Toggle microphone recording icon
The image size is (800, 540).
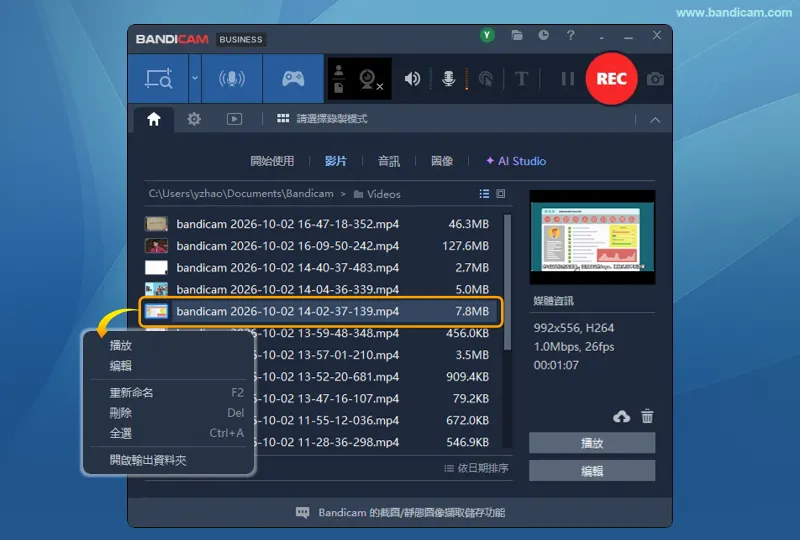[x=448, y=79]
